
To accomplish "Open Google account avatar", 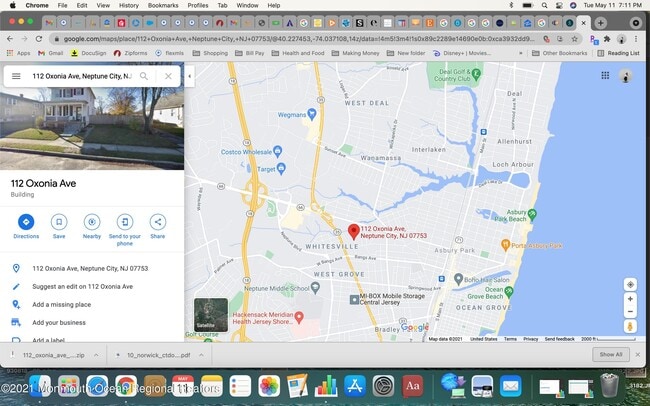I will tap(626, 76).
